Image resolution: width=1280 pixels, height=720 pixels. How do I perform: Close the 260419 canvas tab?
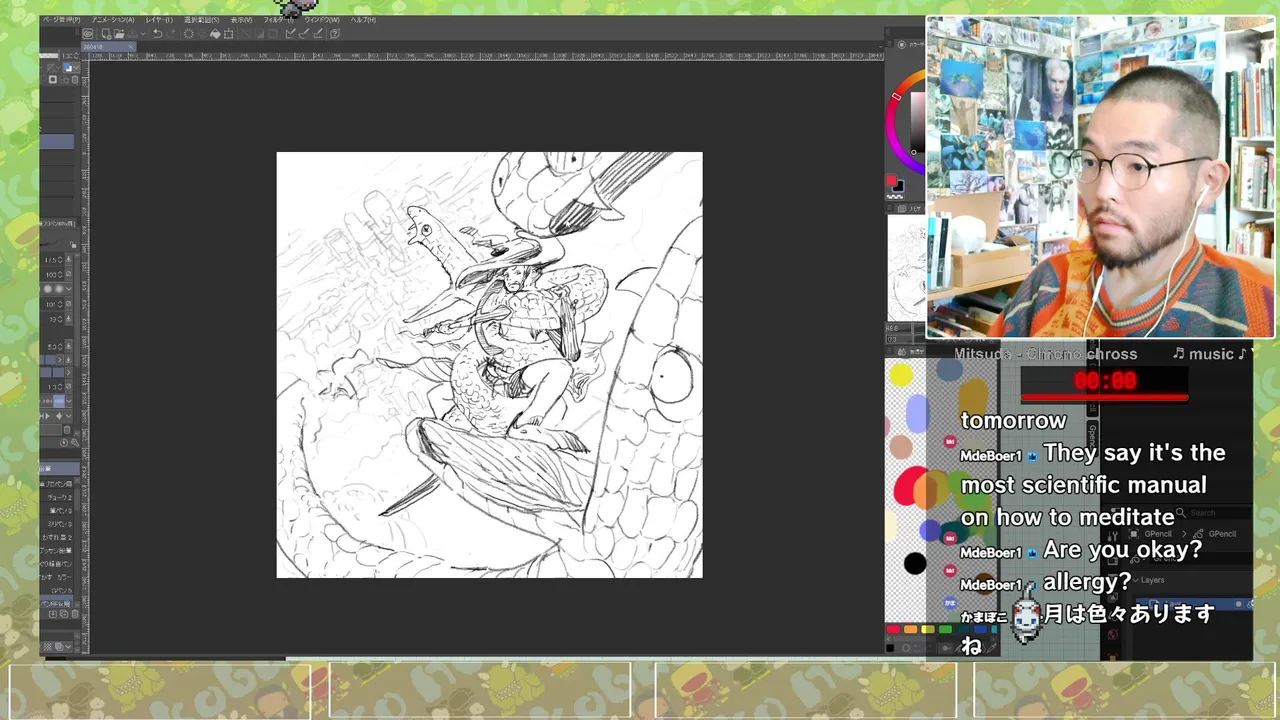click(130, 47)
